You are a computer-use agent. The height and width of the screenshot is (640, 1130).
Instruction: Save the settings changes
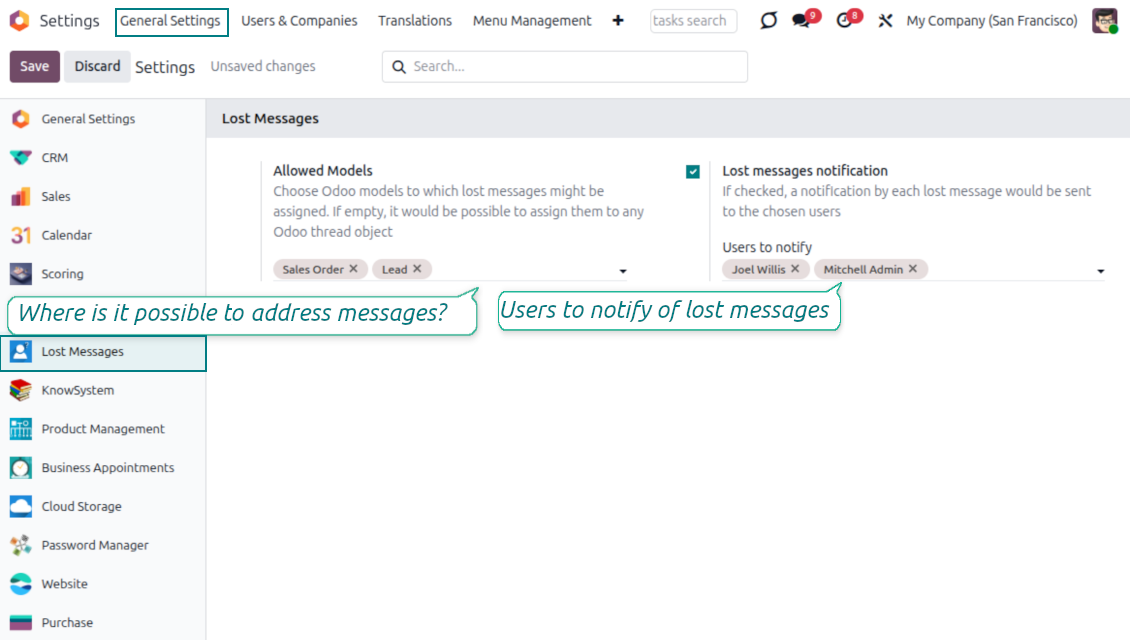pos(34,67)
